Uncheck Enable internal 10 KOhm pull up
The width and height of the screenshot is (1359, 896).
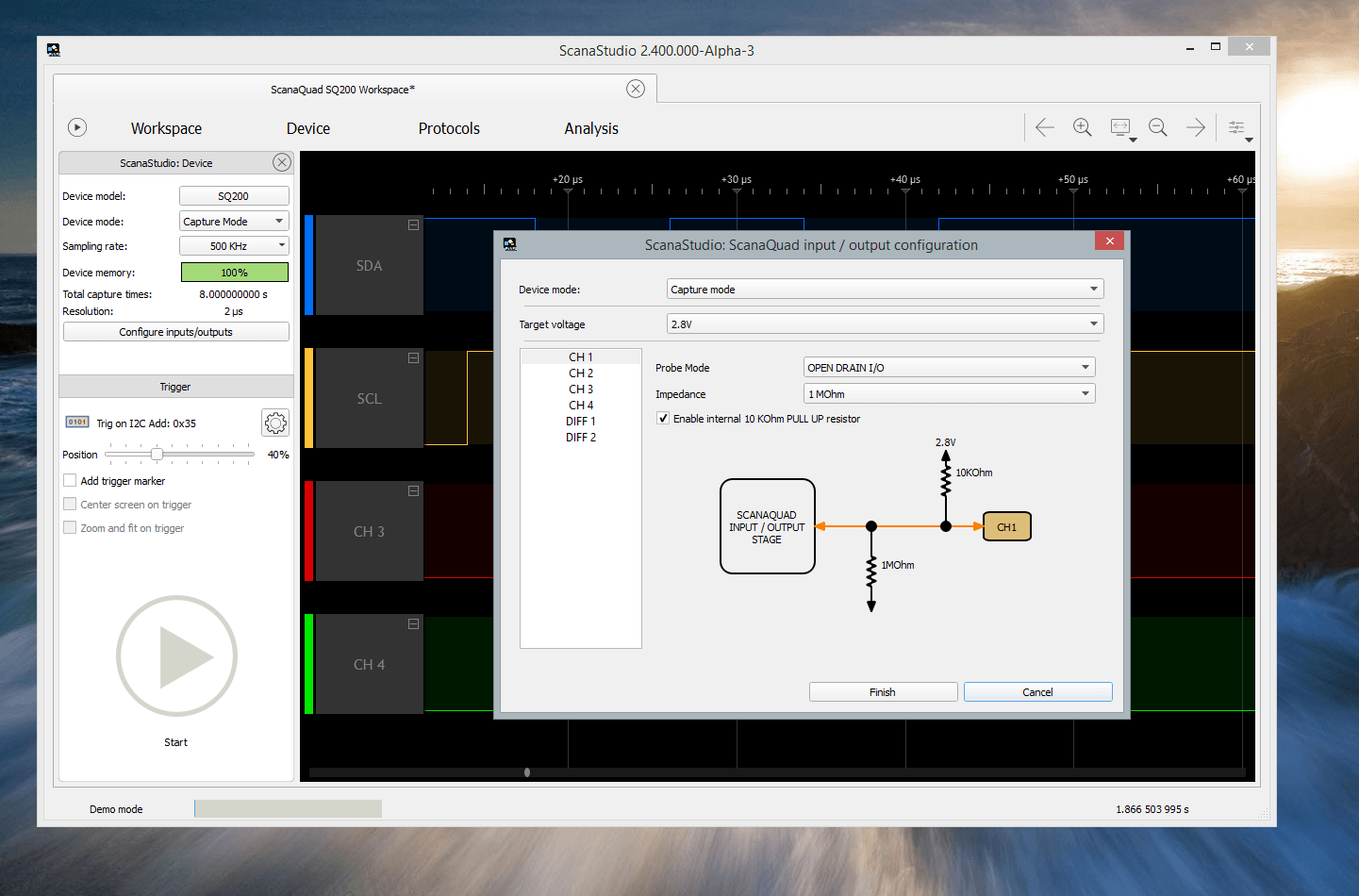click(x=663, y=419)
